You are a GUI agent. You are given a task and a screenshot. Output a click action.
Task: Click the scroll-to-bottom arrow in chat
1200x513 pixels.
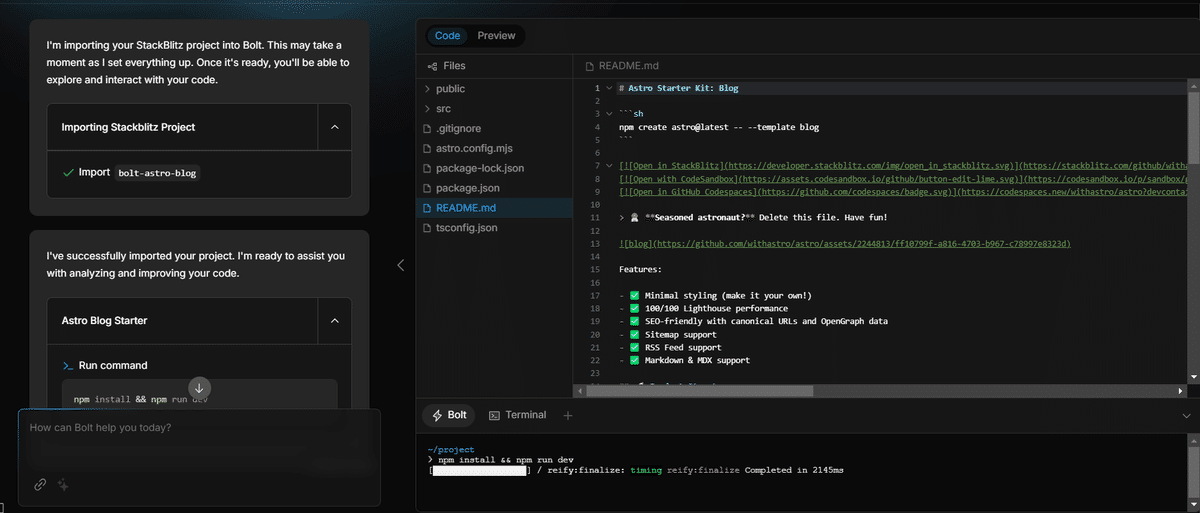(x=199, y=388)
